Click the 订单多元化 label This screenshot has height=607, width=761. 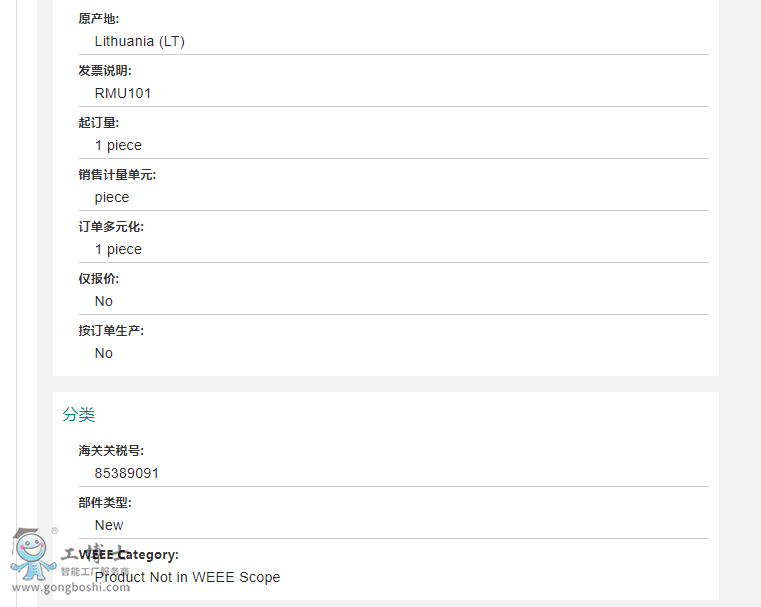[112, 227]
